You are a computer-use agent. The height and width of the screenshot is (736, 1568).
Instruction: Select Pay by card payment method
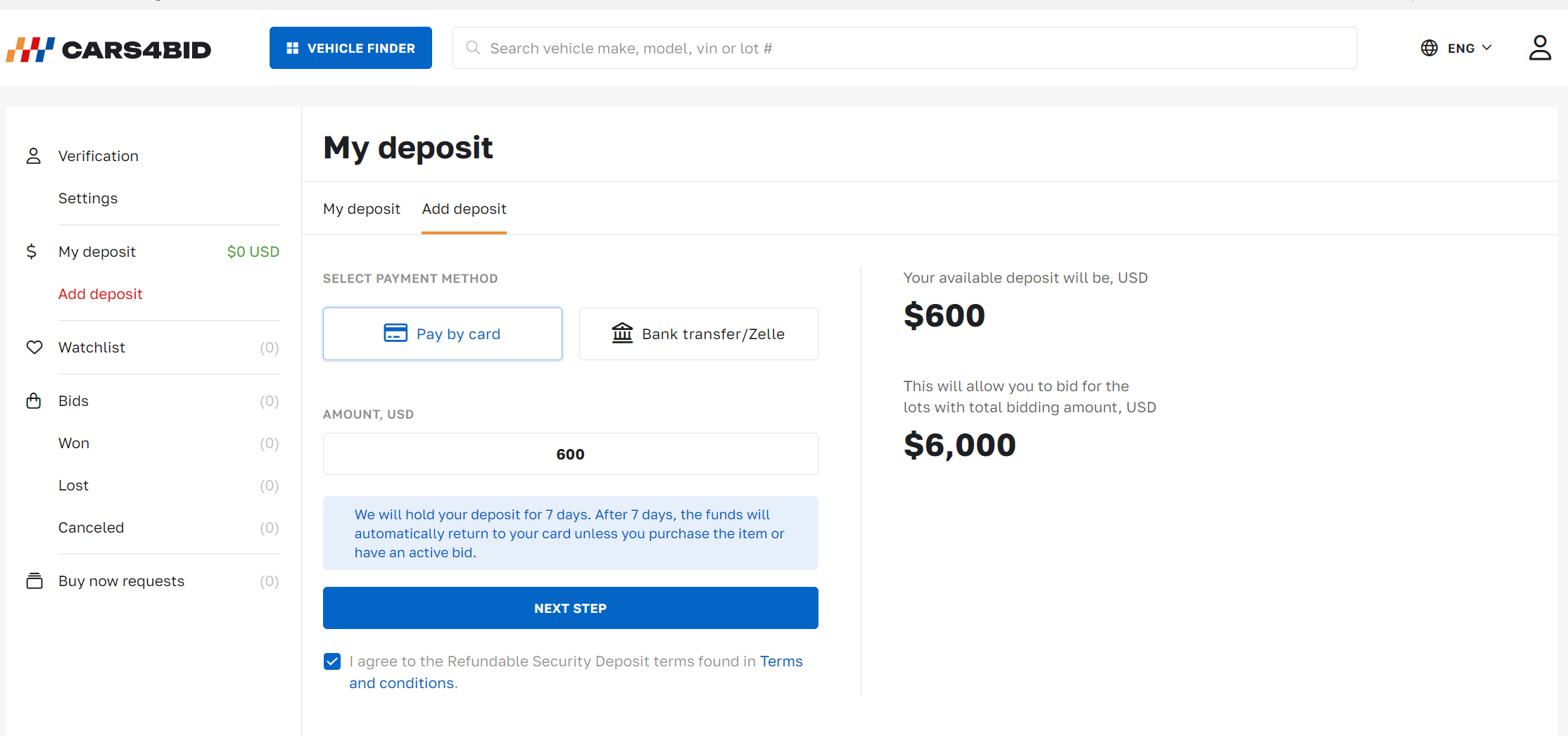pyautogui.click(x=443, y=334)
